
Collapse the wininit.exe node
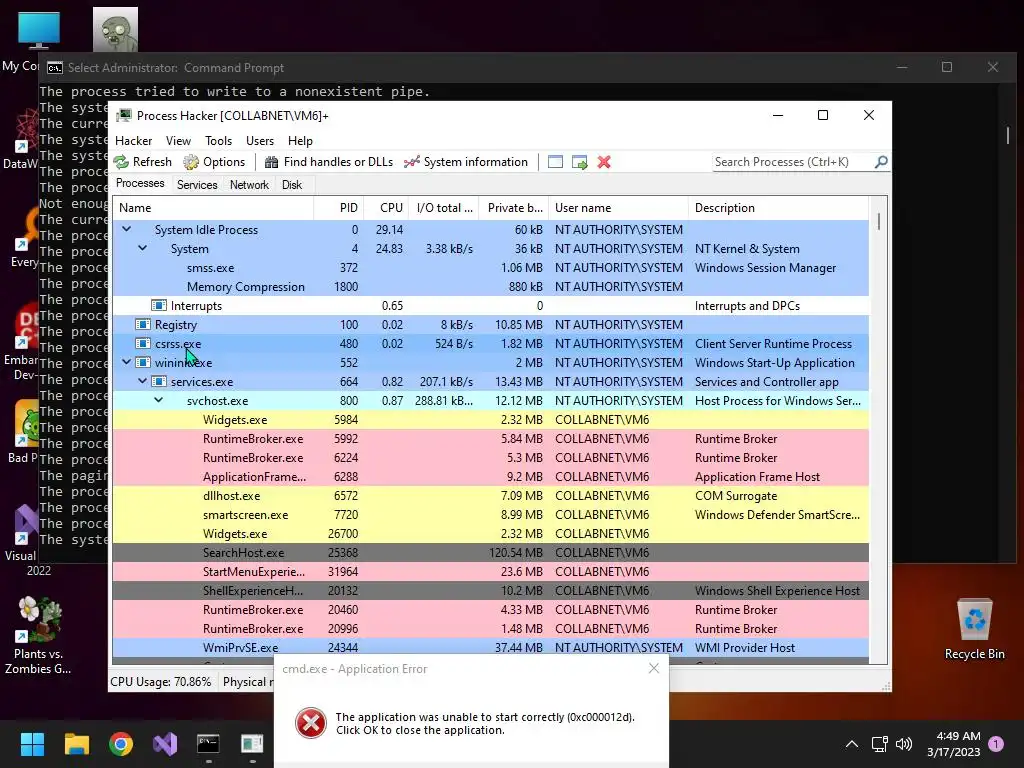pyautogui.click(x=127, y=362)
